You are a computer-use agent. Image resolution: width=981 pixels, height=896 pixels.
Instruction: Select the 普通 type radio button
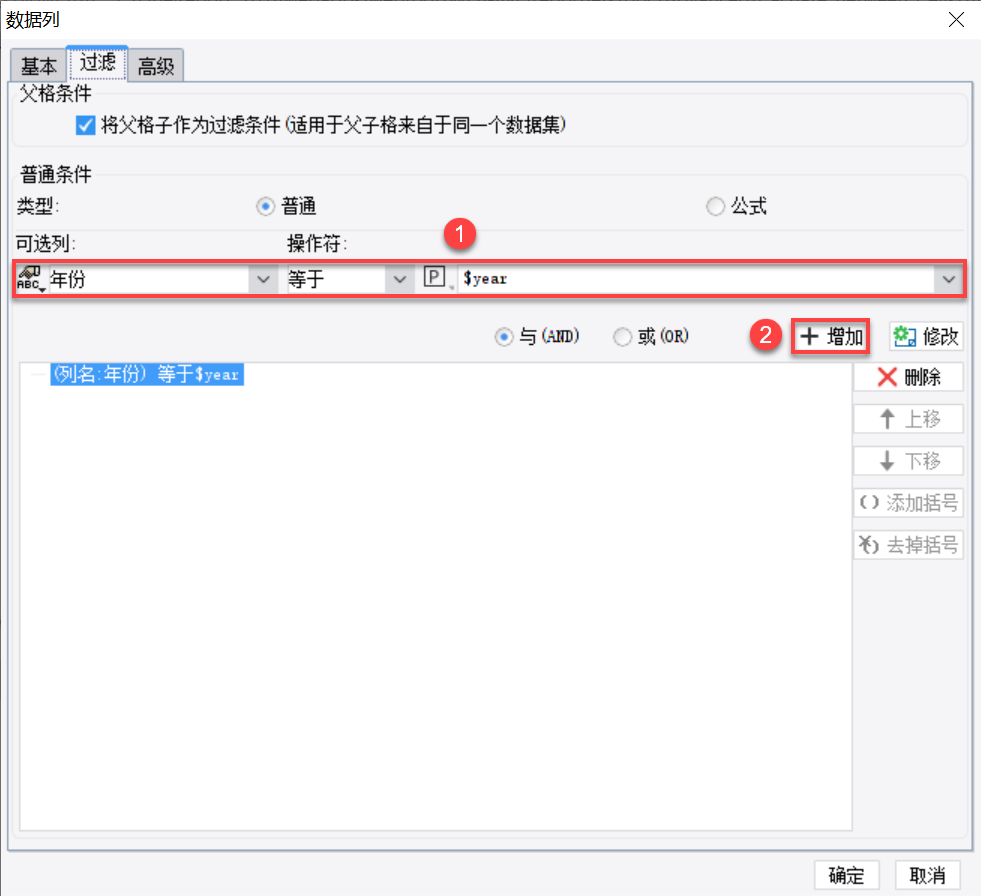[265, 206]
